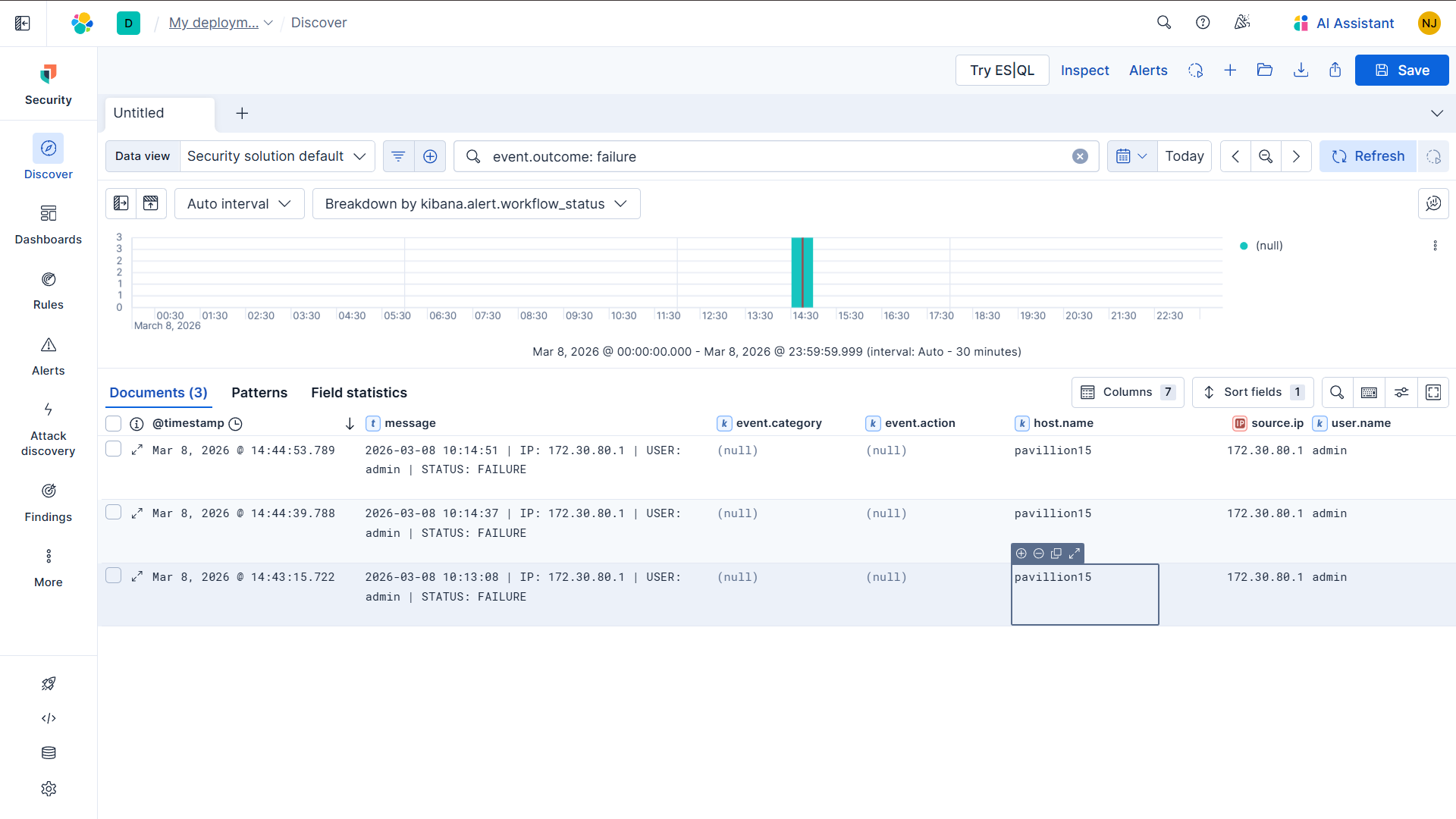Open saved search folder icon
This screenshot has width=1456, height=819.
point(1264,70)
